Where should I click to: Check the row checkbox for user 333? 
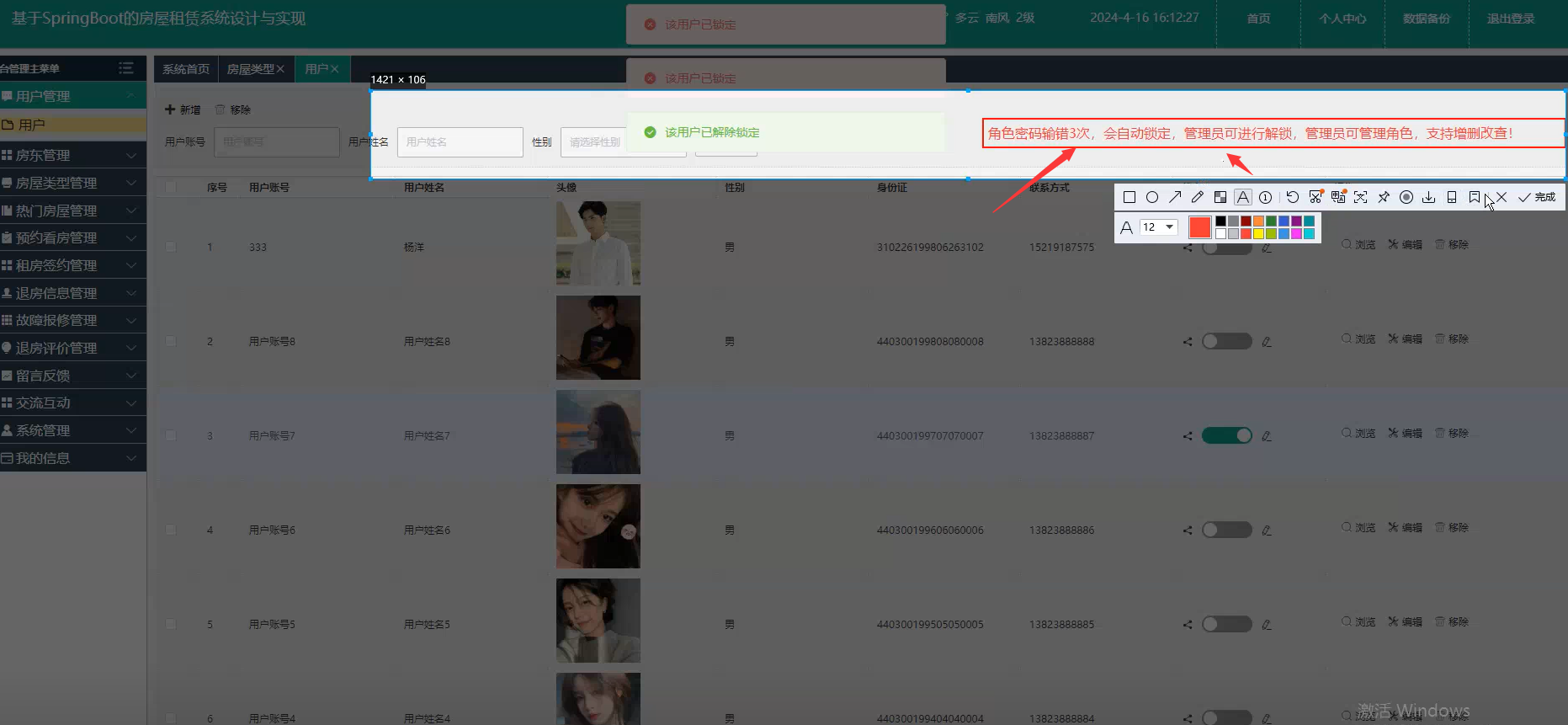(x=171, y=247)
